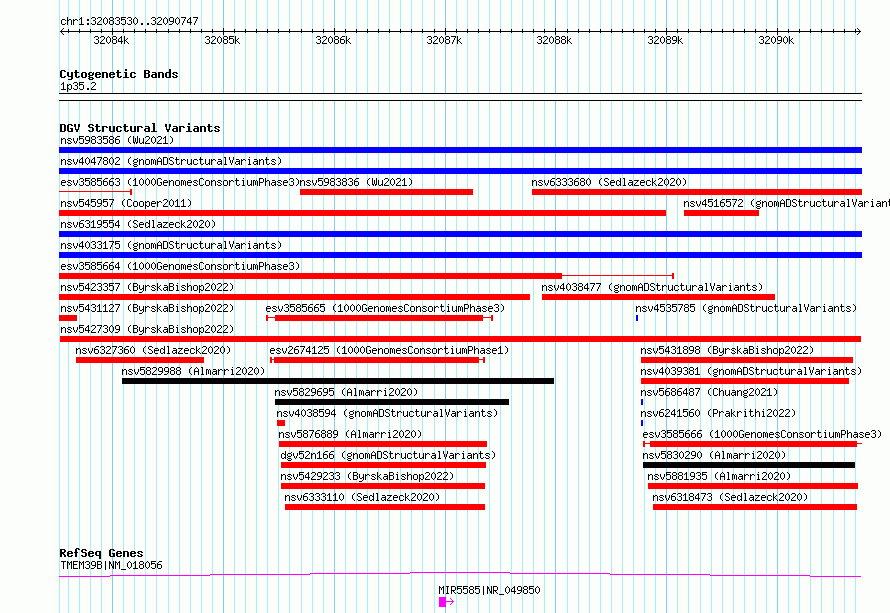Click the tiny blue nsv5686487 marker

pyautogui.click(x=642, y=402)
